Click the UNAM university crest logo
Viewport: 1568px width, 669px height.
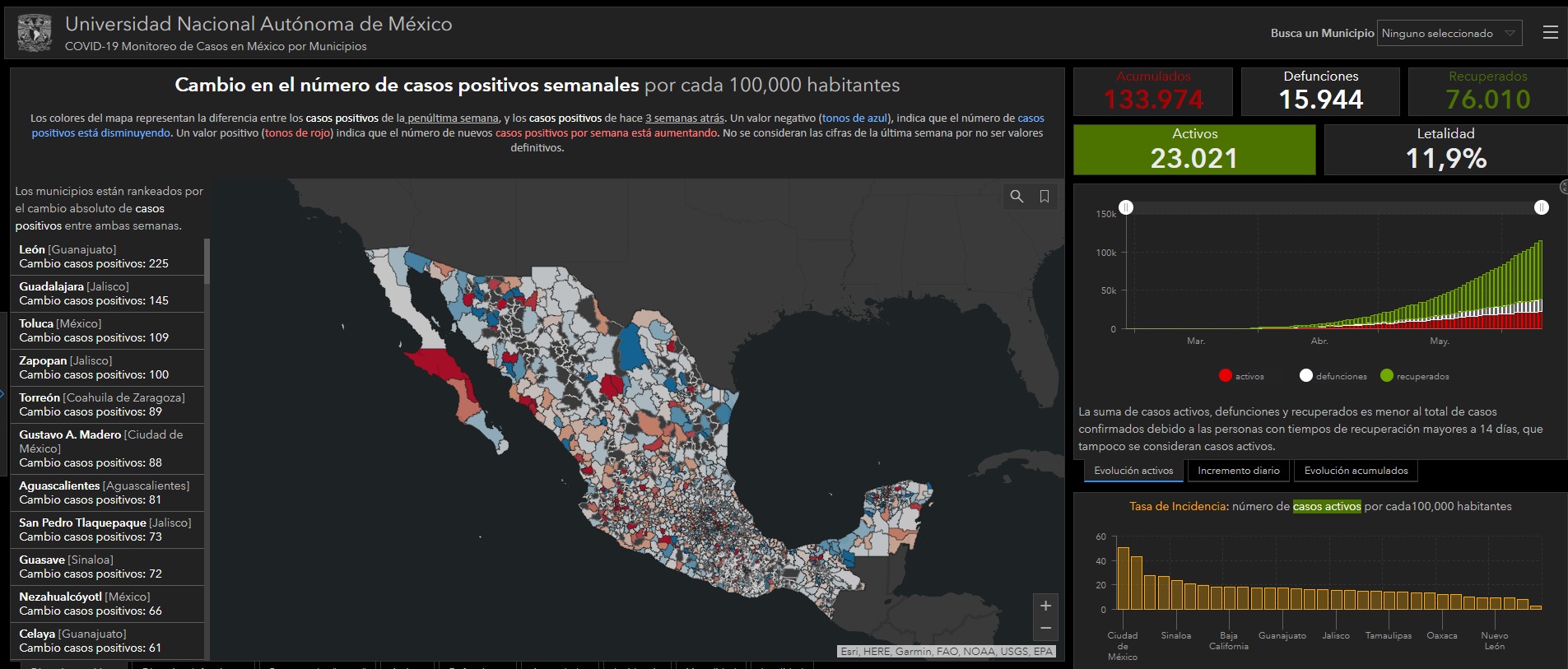35,34
